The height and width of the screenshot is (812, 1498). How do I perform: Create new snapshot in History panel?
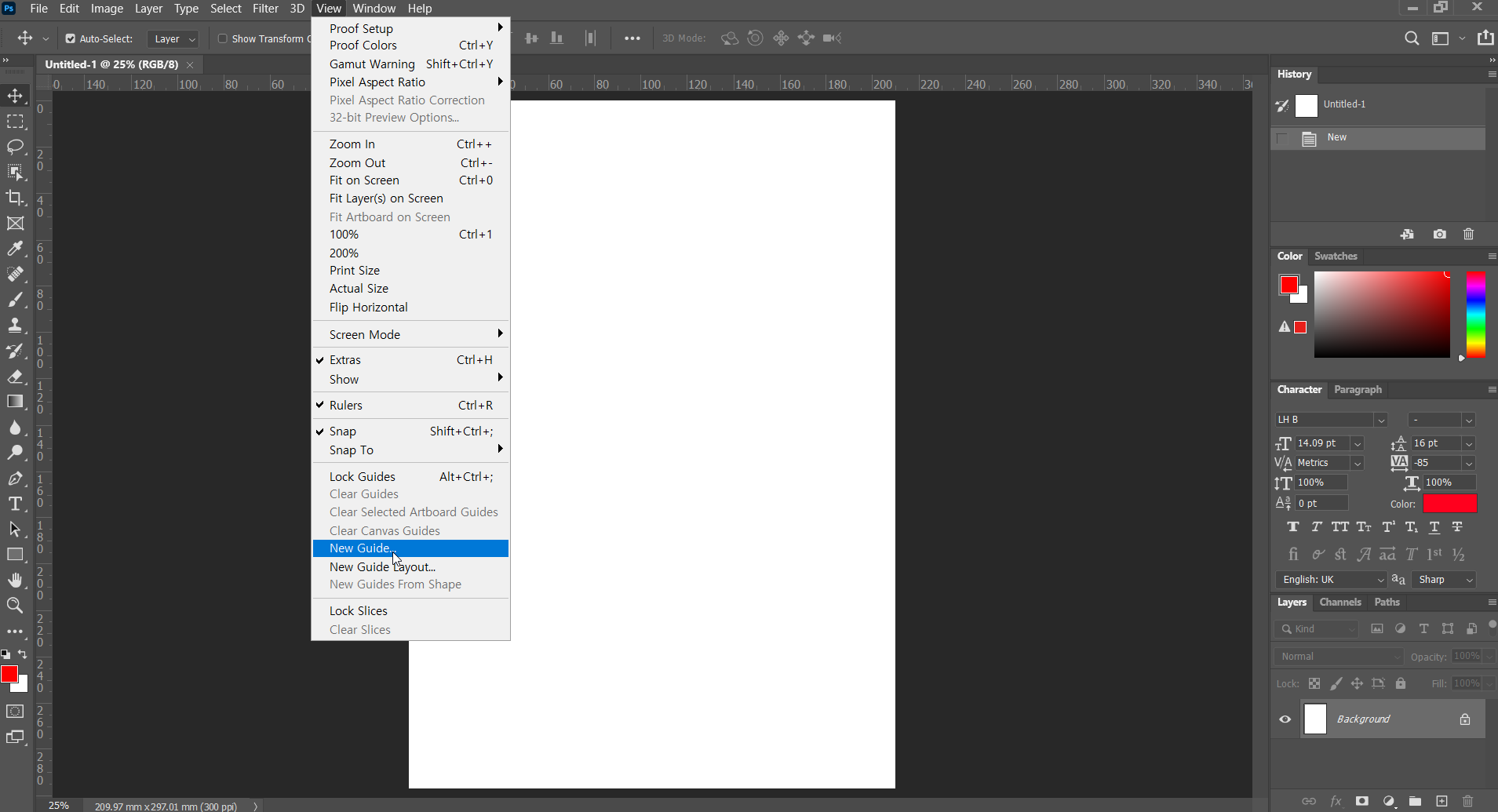(x=1439, y=234)
